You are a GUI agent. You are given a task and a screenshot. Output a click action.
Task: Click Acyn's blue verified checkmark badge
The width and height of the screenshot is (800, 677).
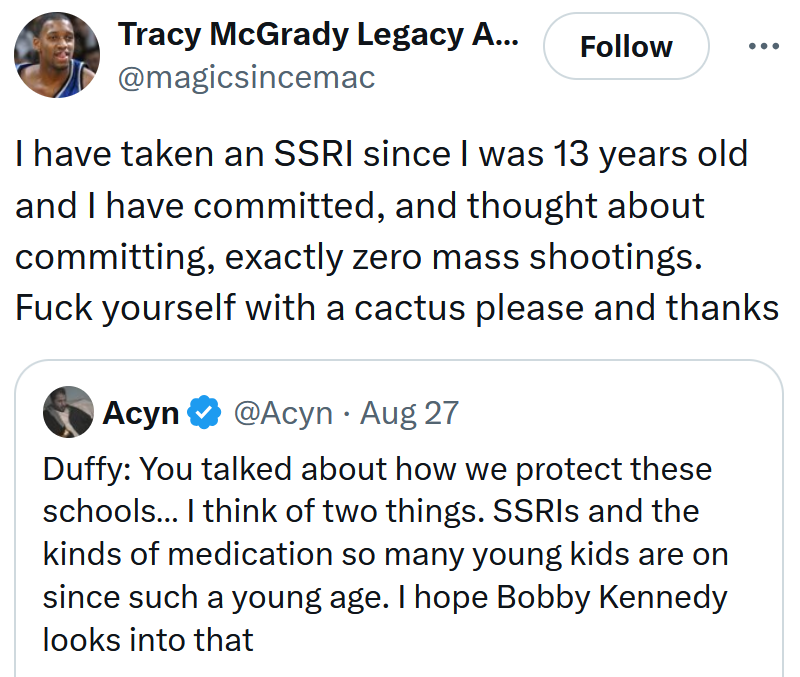203,410
